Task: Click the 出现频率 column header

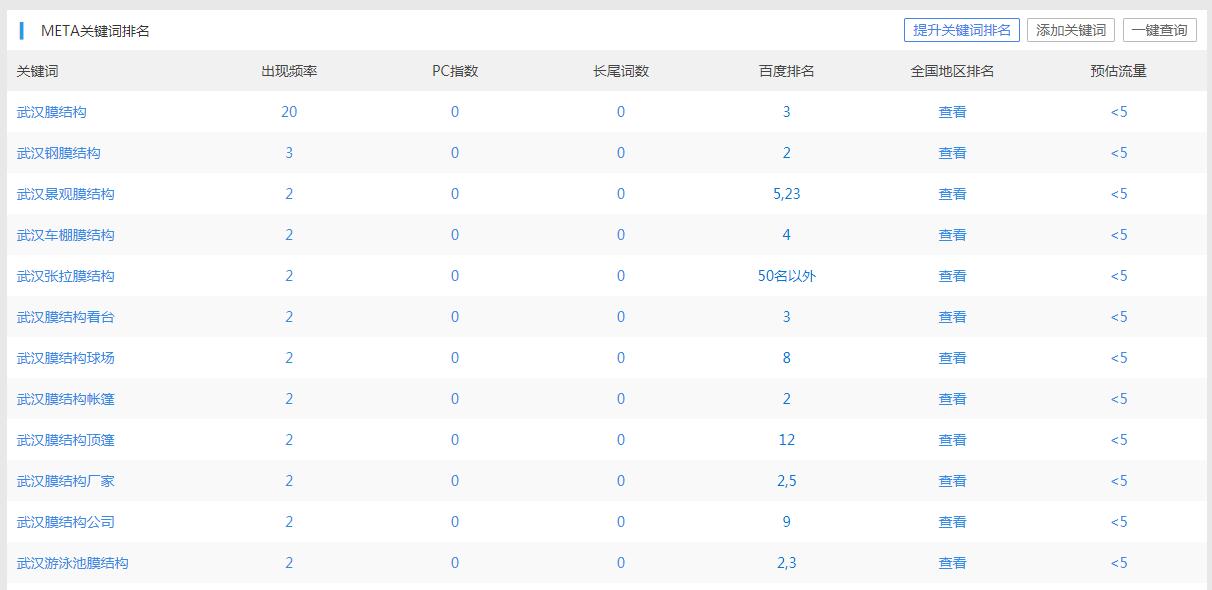Action: coord(289,71)
